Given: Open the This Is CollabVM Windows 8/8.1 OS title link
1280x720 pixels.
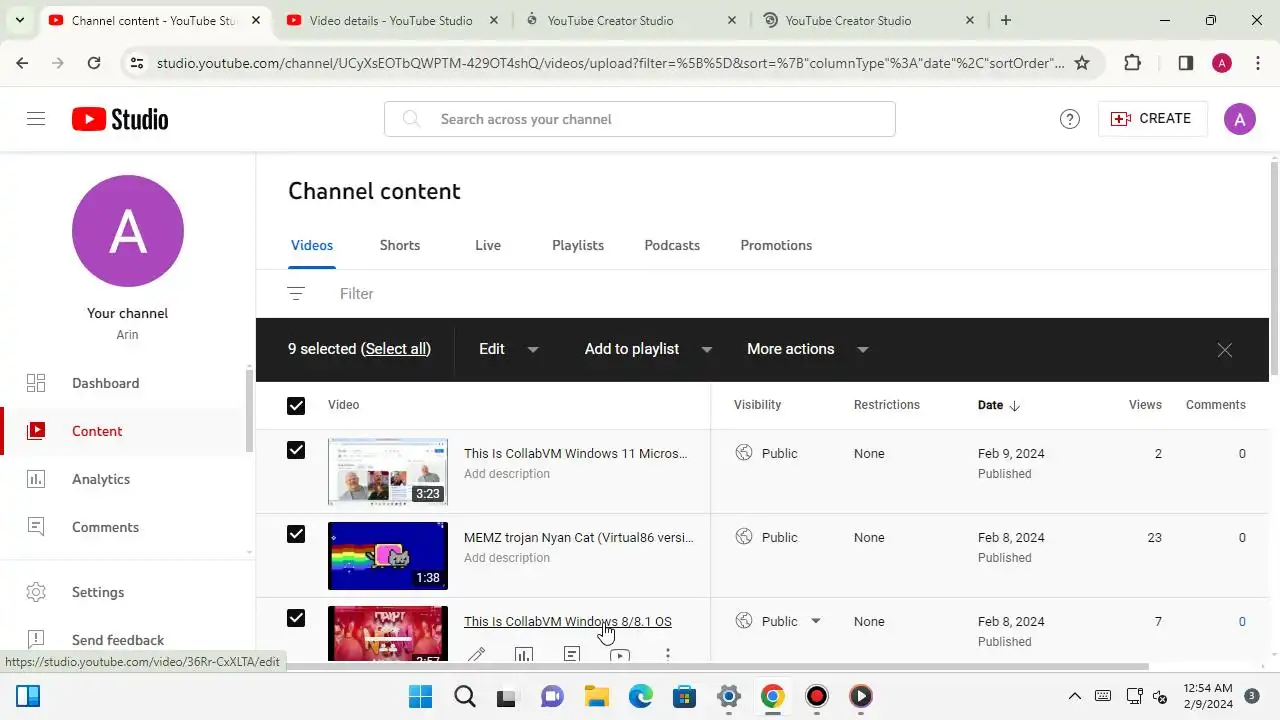Looking at the screenshot, I should [568, 621].
